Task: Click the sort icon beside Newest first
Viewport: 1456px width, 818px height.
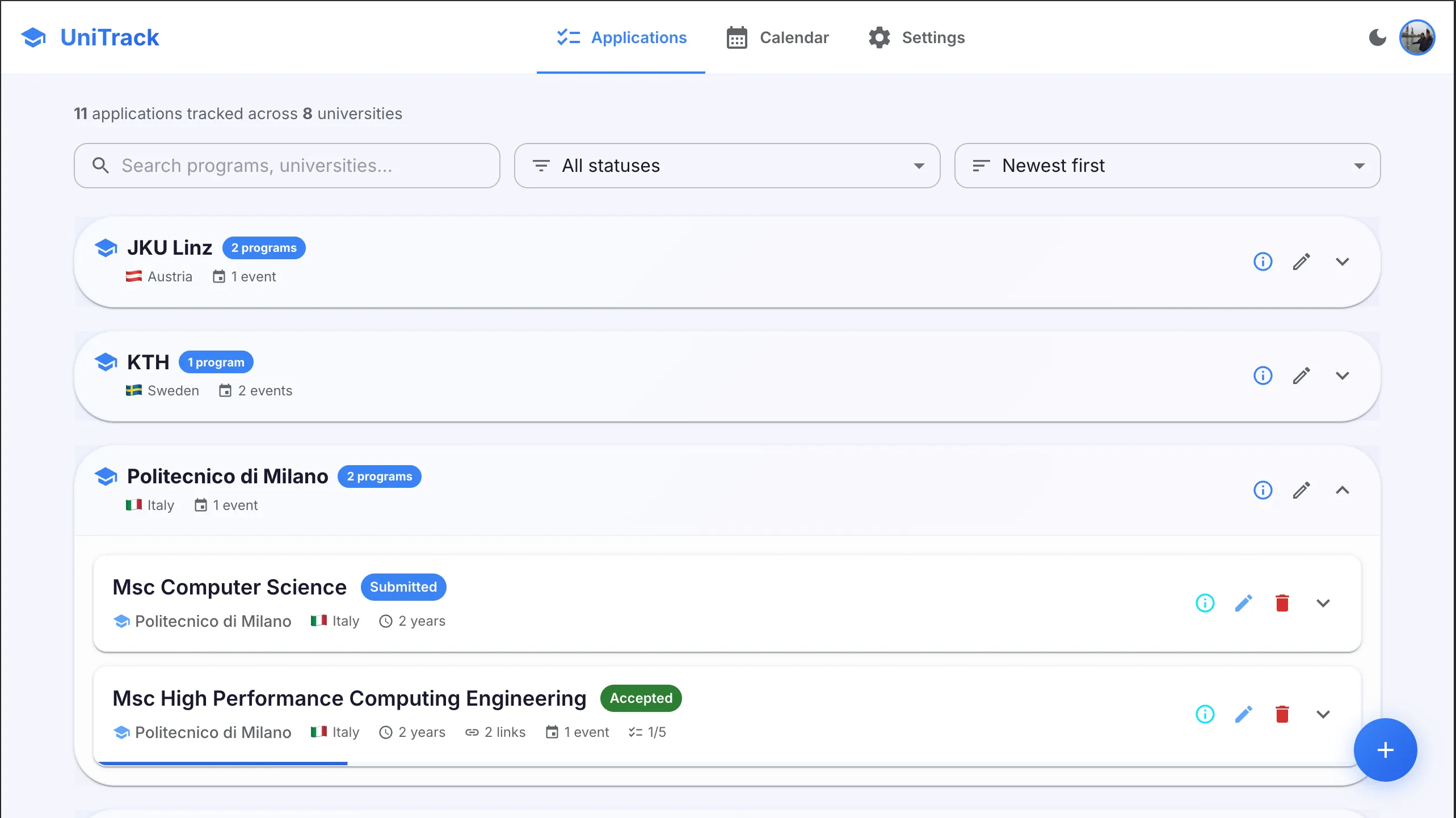Action: coord(981,166)
